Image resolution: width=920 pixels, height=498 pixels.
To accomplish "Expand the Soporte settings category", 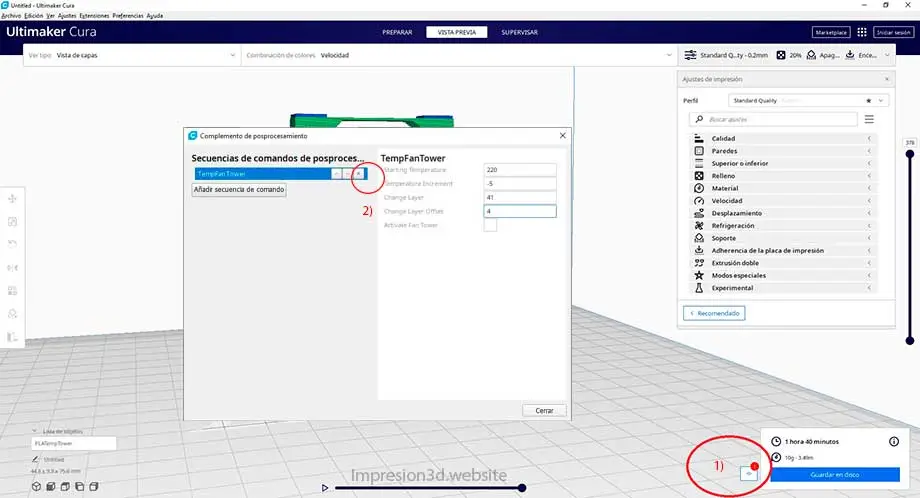I will (784, 238).
